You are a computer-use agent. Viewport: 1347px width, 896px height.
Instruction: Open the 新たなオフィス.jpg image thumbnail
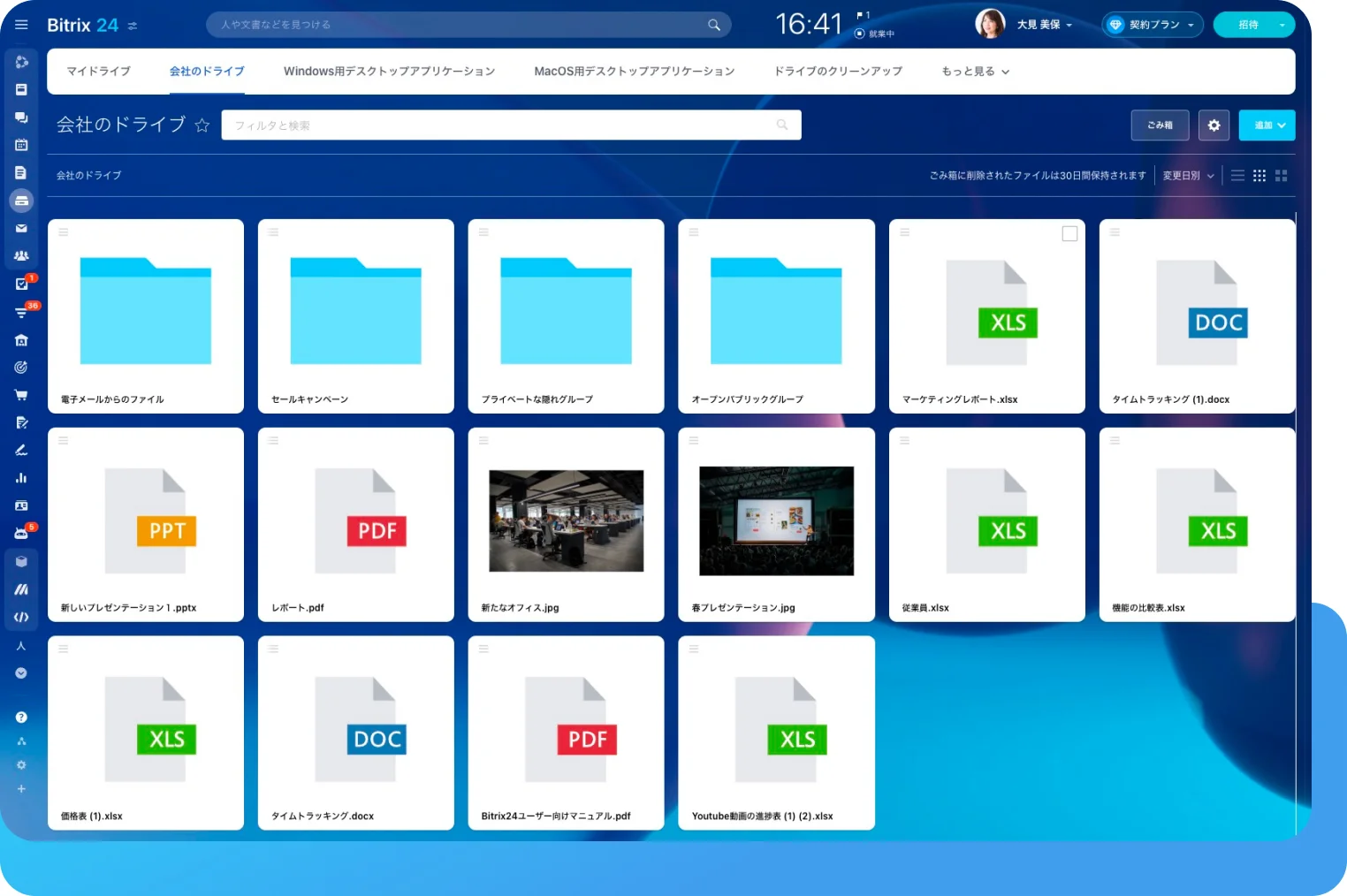click(x=566, y=520)
